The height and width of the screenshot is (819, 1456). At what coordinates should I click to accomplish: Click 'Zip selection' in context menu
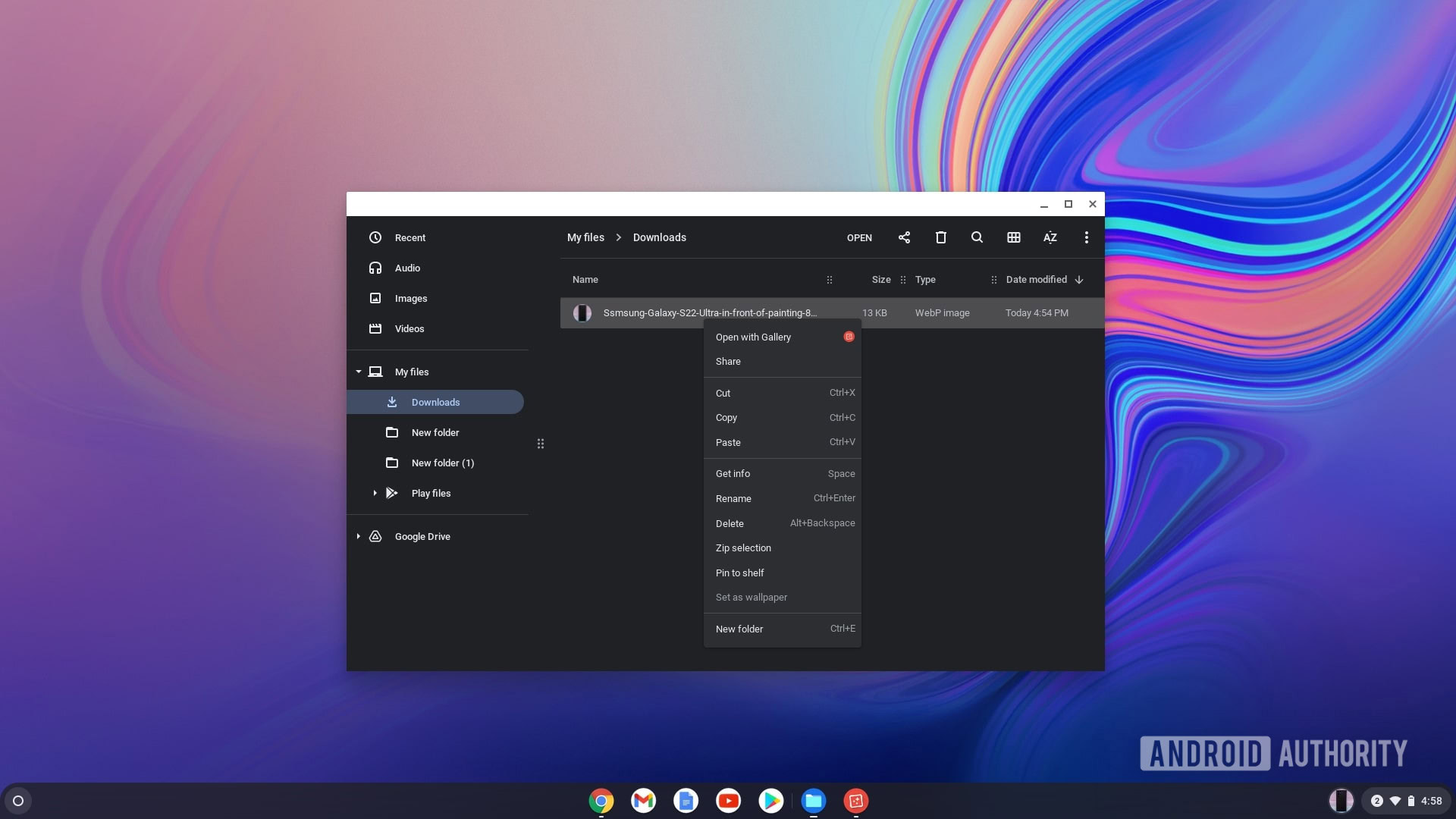click(743, 548)
